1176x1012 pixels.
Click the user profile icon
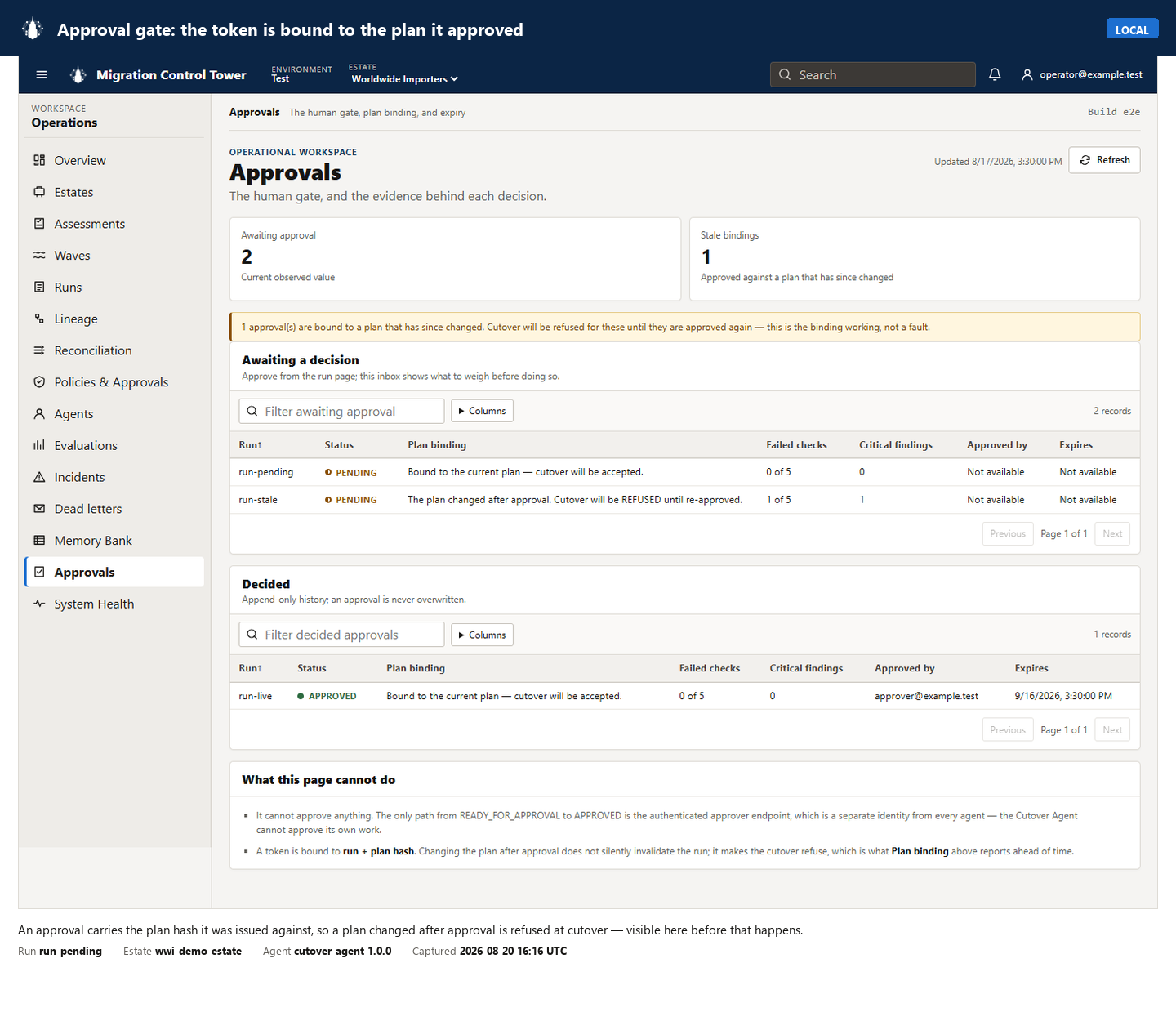[x=1027, y=74]
